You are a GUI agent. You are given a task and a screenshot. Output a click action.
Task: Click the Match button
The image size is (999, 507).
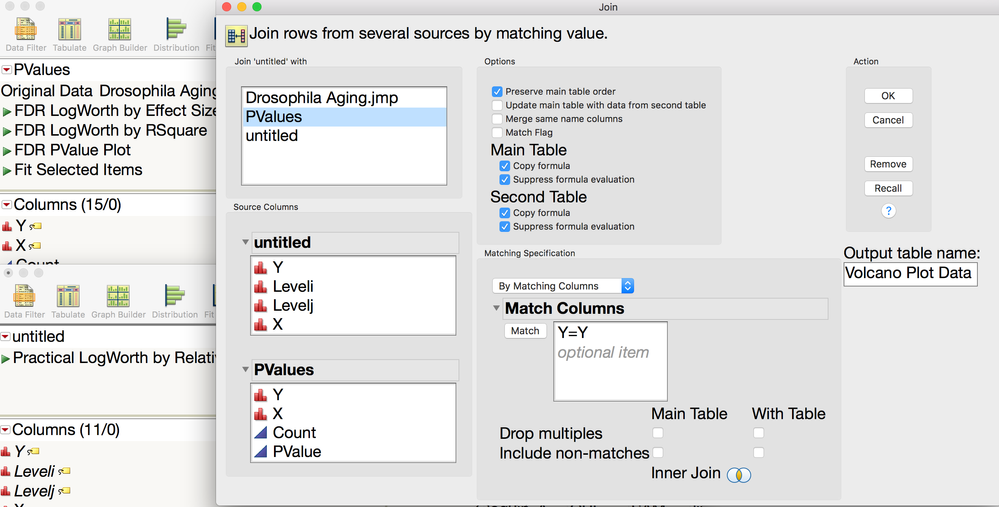525,331
